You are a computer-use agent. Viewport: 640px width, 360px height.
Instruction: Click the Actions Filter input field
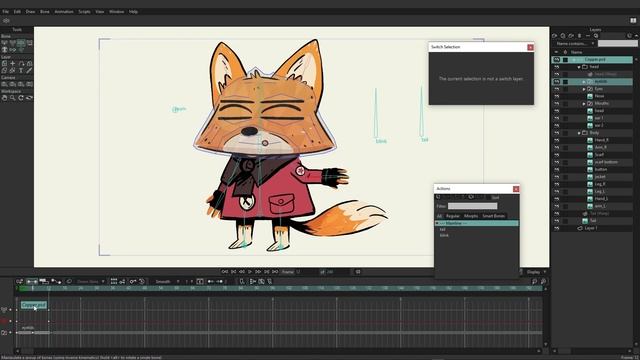pos(472,206)
